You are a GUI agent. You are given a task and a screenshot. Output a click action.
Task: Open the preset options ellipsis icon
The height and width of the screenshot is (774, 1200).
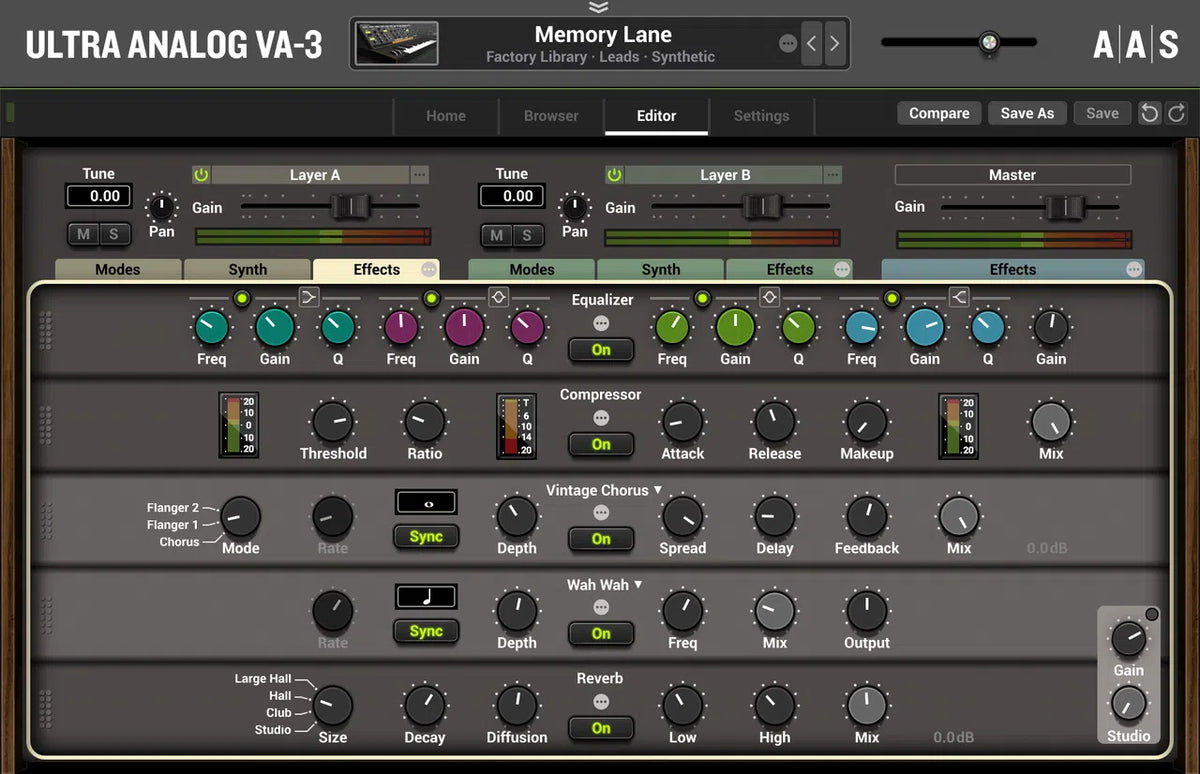pyautogui.click(x=789, y=43)
